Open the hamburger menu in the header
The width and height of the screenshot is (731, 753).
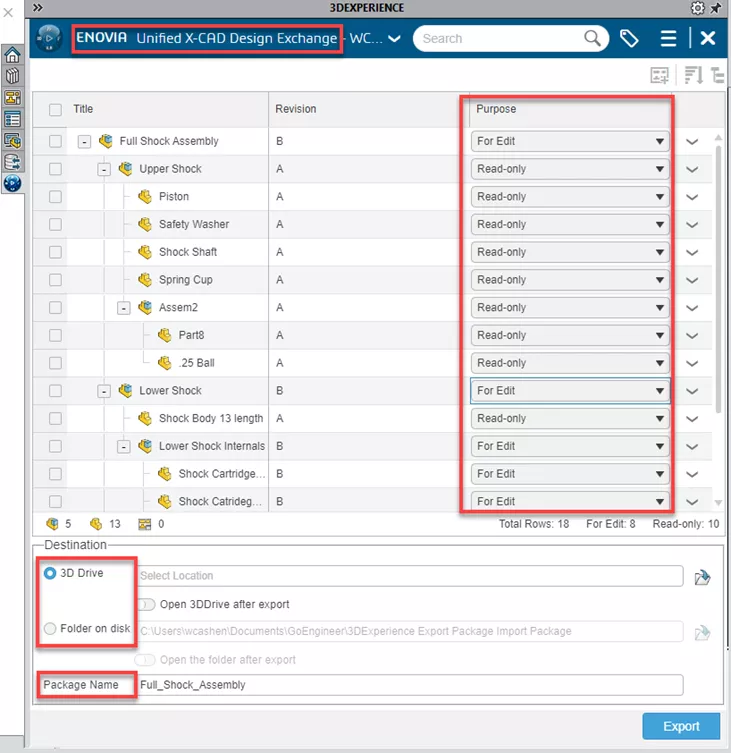(669, 39)
